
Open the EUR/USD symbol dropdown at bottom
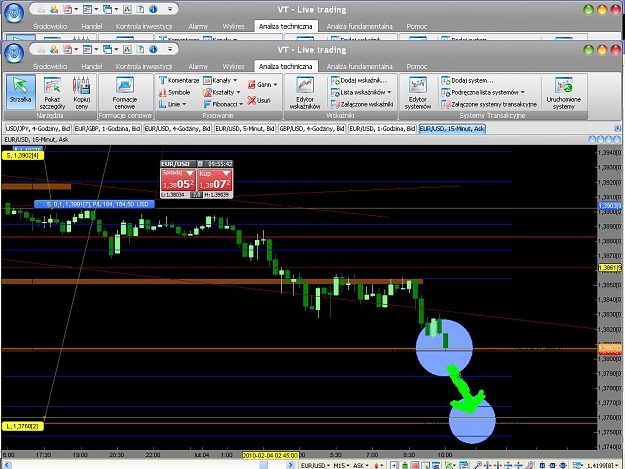point(315,465)
